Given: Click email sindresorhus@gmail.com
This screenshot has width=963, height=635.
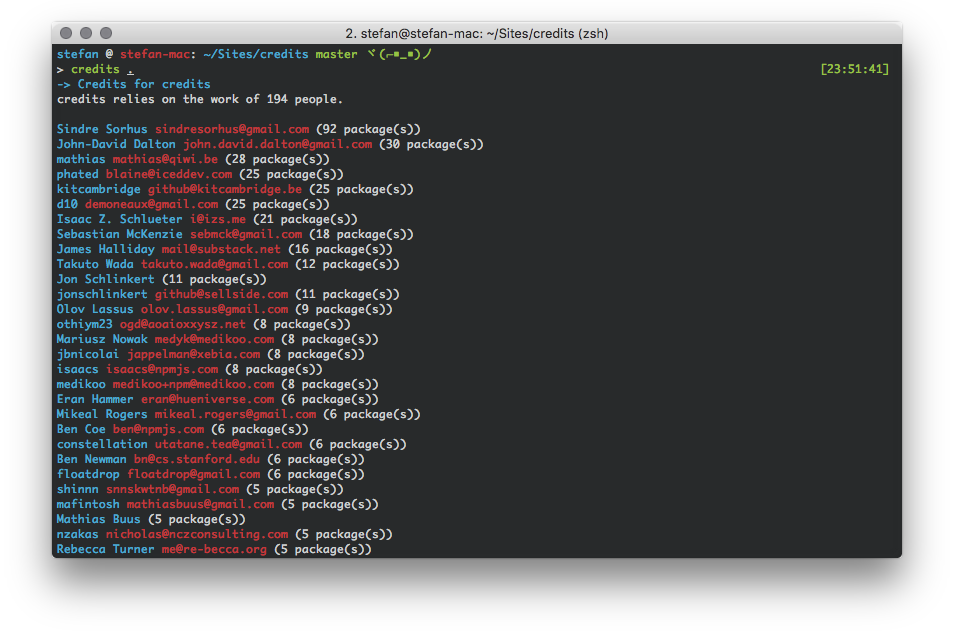Looking at the screenshot, I should pyautogui.click(x=232, y=129).
